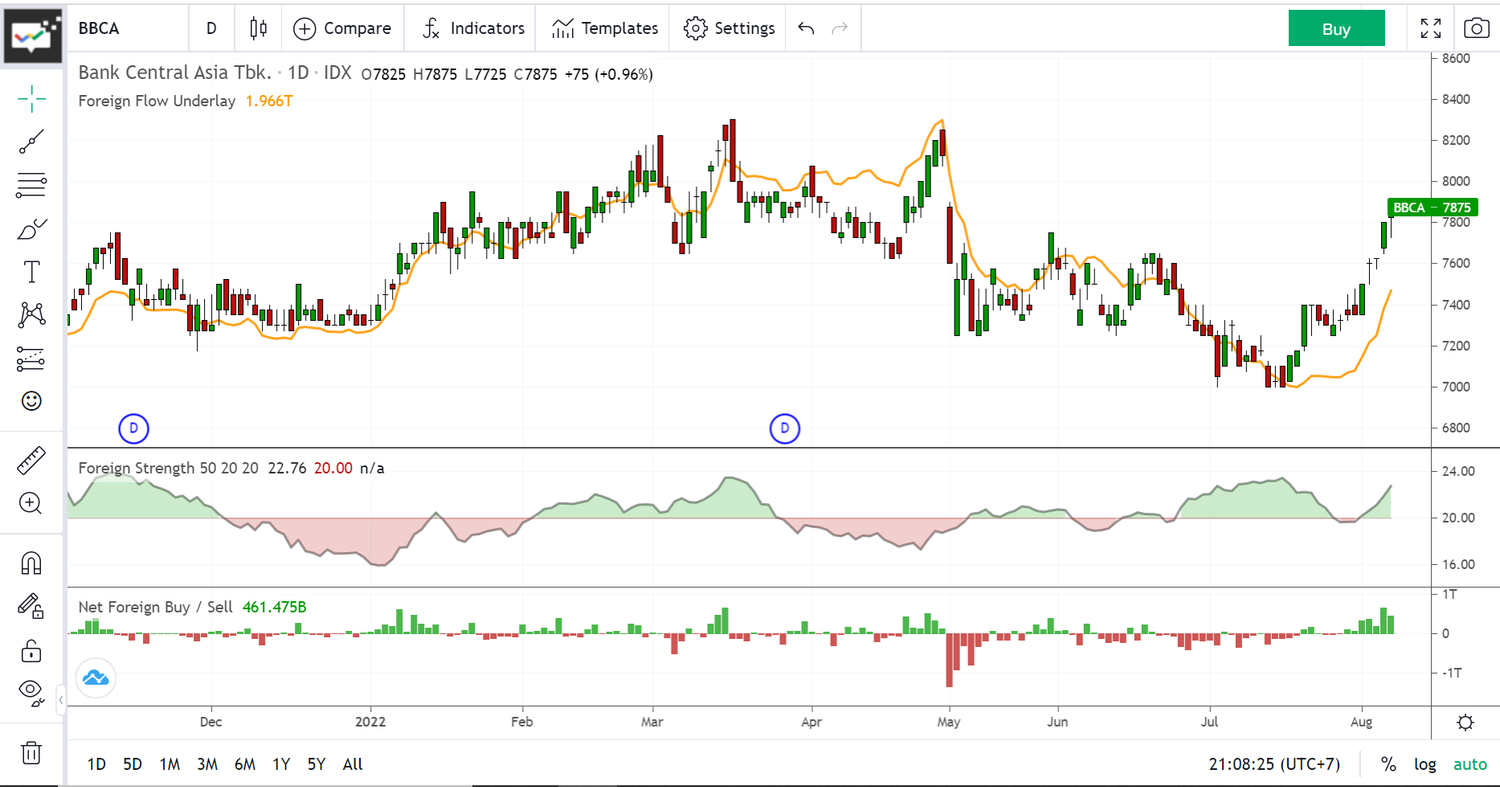Activate the zoom-in tool

[31, 504]
